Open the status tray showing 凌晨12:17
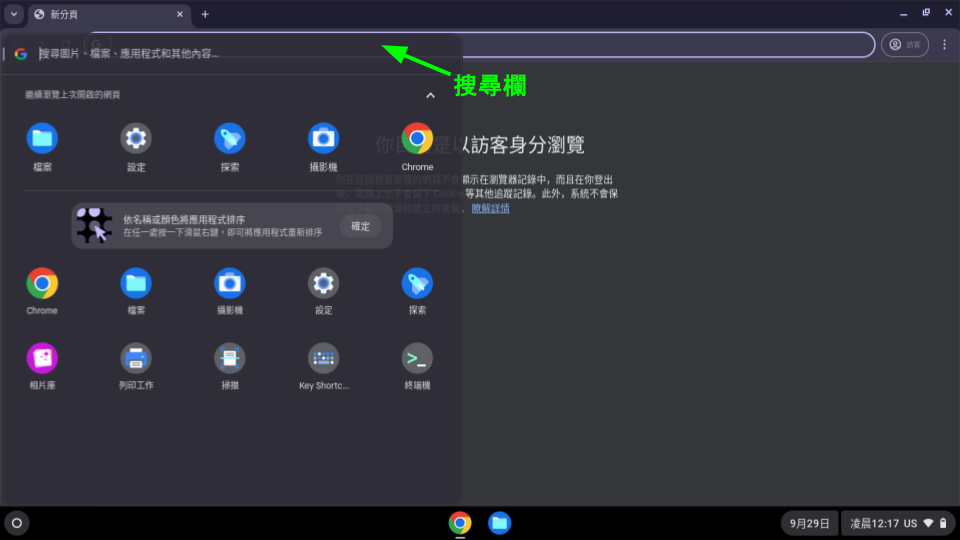Image resolution: width=960 pixels, height=540 pixels. [x=898, y=523]
